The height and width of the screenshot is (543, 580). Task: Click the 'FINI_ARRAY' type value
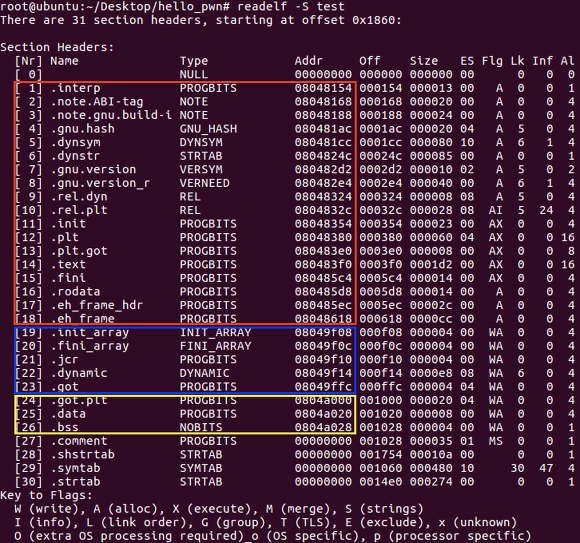click(x=215, y=346)
